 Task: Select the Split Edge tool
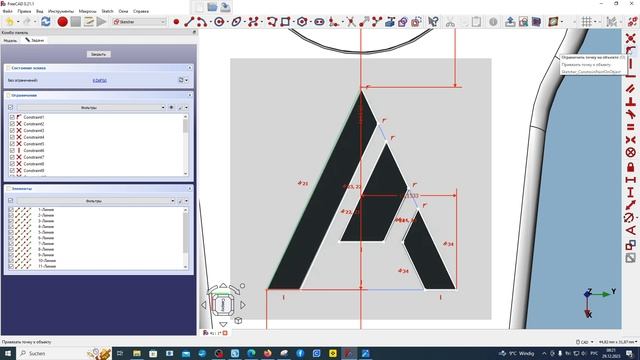coord(376,22)
